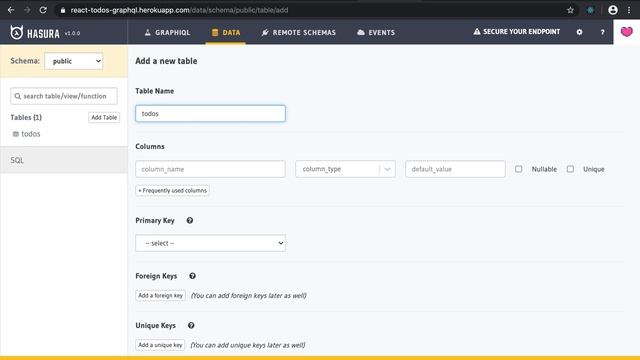The image size is (640, 360).
Task: Open the column_type dropdown
Action: tap(345, 169)
